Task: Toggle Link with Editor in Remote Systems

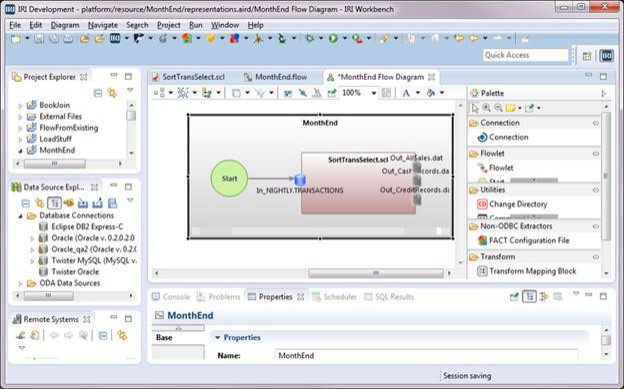Action: 122,335
